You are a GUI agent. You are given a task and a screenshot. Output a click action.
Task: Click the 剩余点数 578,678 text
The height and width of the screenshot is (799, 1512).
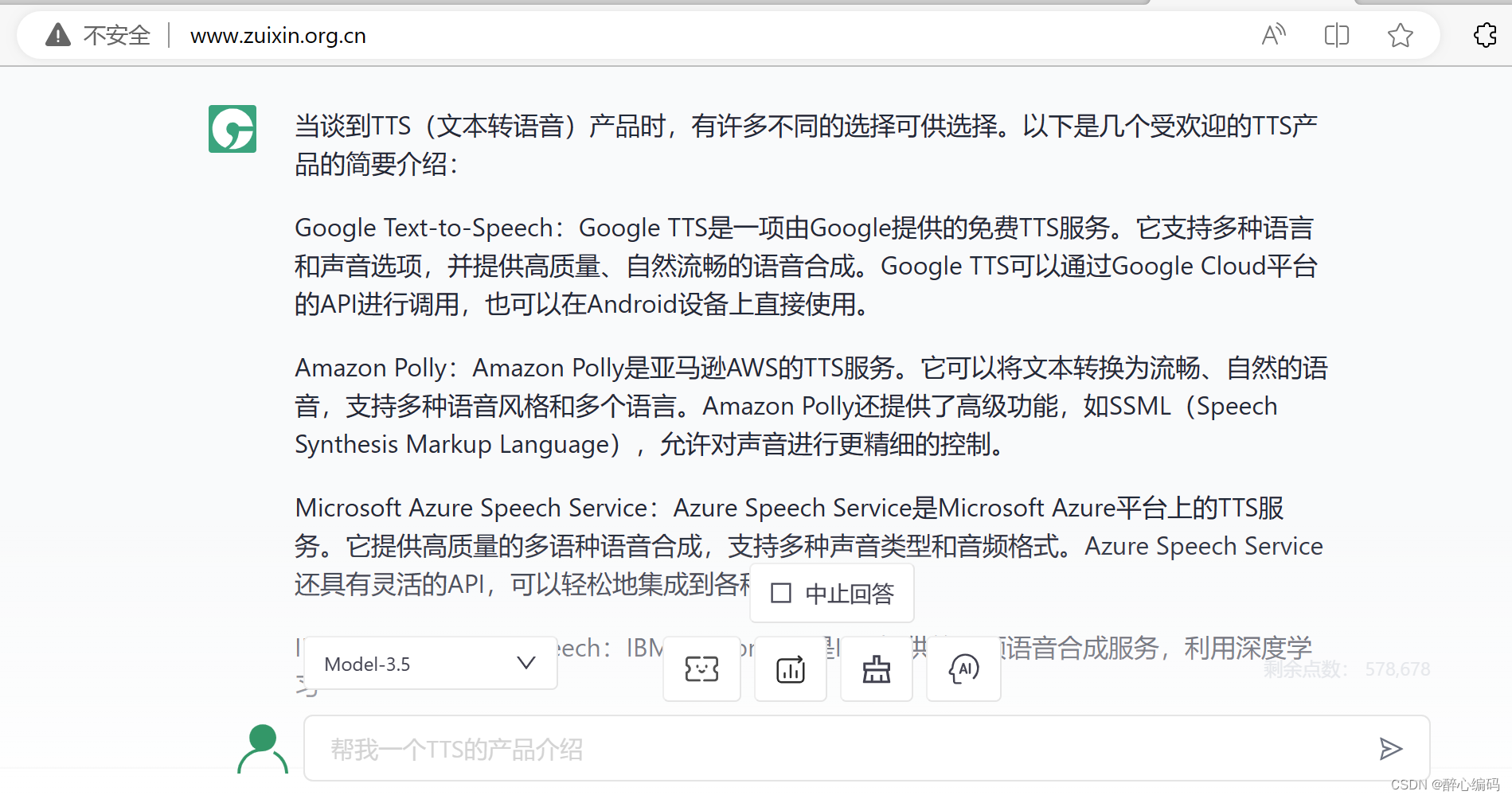[x=1346, y=669]
